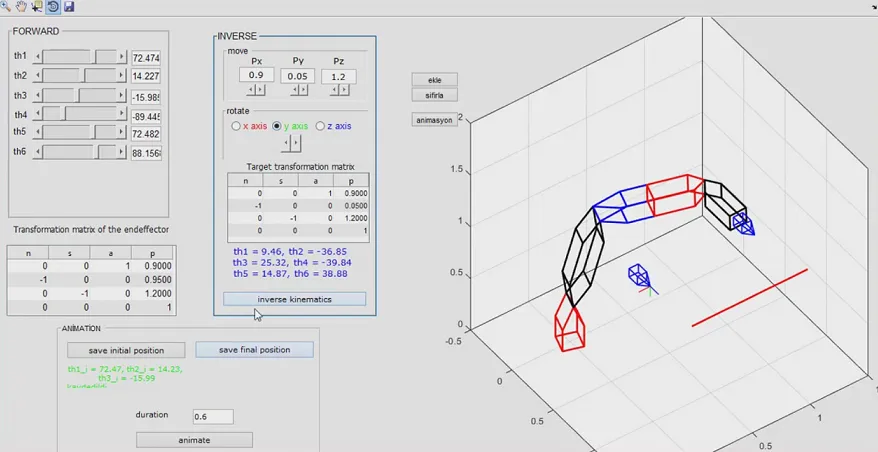
Task: Click th4 value field -89.445
Action: pyautogui.click(x=146, y=117)
